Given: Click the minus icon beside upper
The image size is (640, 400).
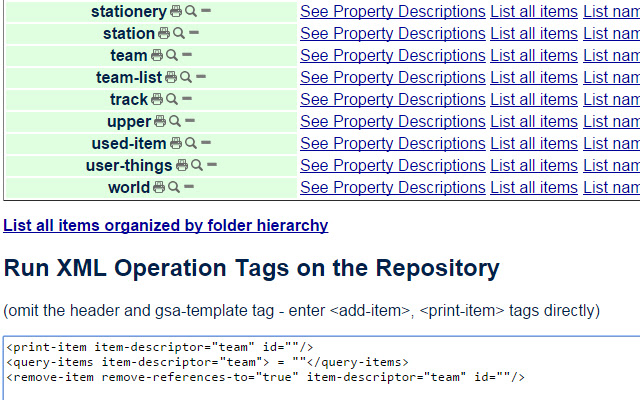Looking at the screenshot, I should click(x=190, y=121).
